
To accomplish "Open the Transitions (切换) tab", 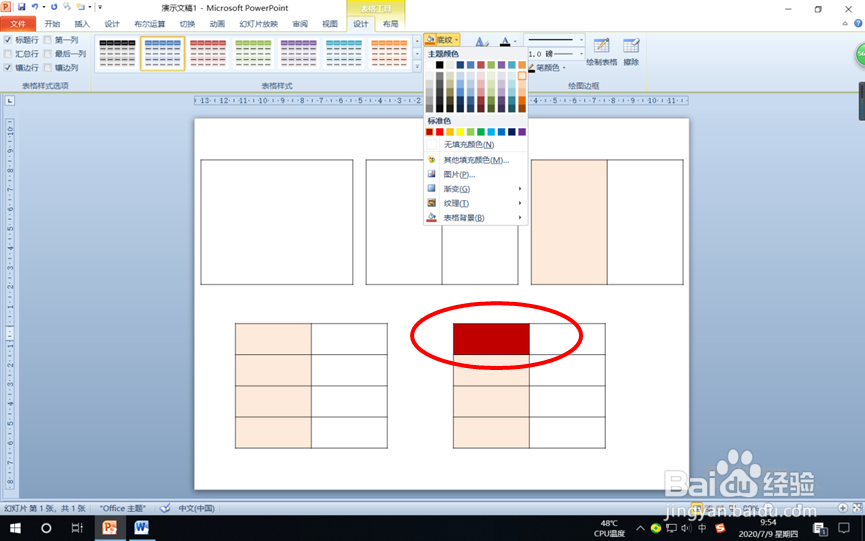I will click(188, 24).
